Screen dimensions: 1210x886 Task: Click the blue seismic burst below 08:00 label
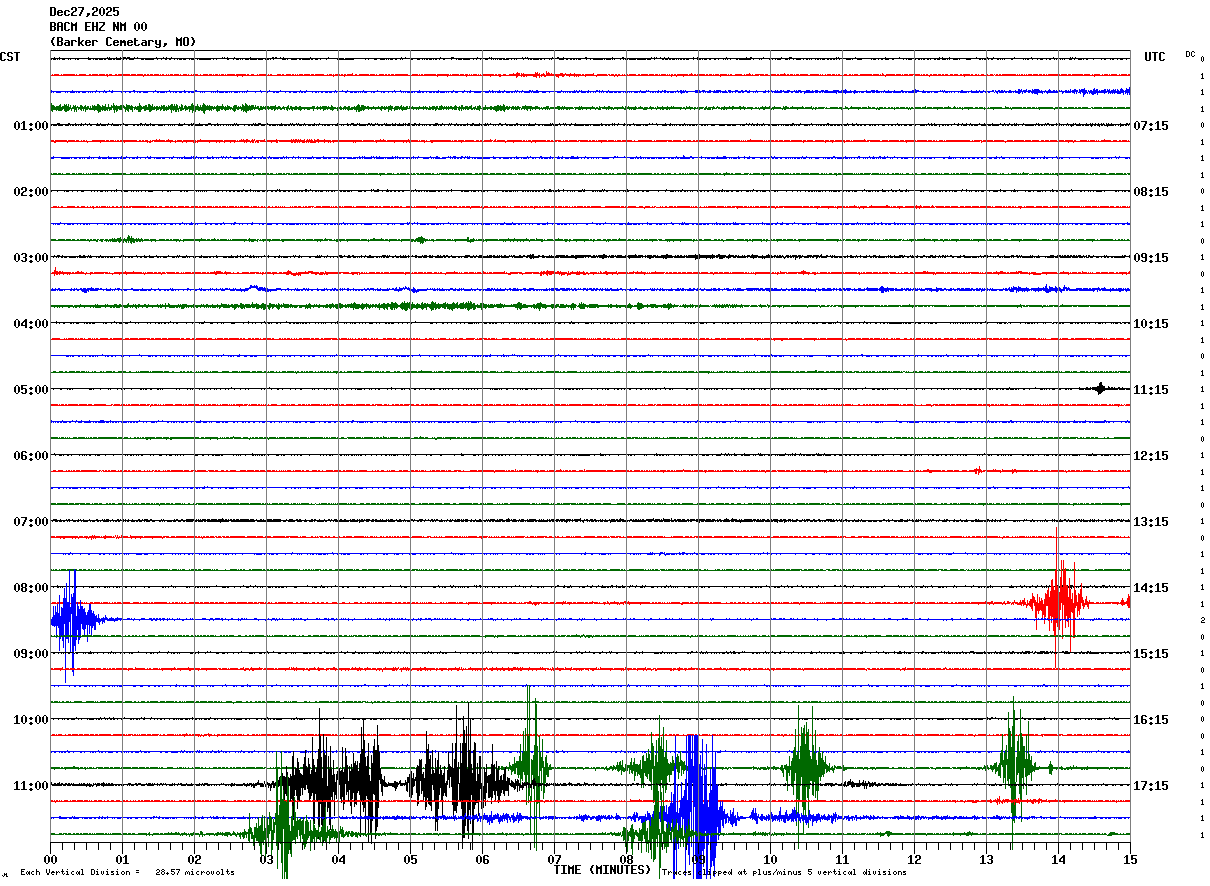tap(69, 620)
